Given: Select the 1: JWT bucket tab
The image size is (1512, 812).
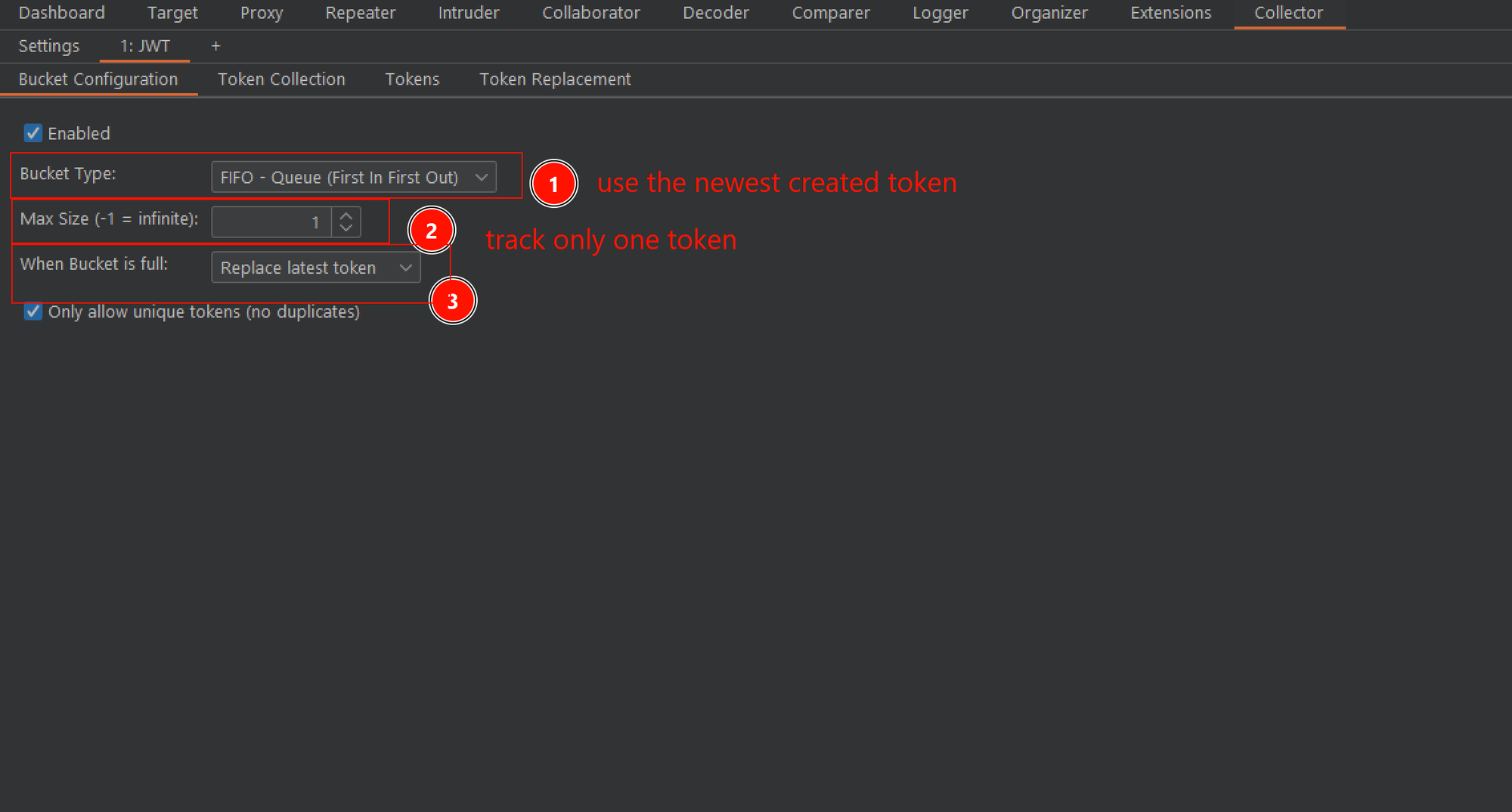Looking at the screenshot, I should coord(144,46).
